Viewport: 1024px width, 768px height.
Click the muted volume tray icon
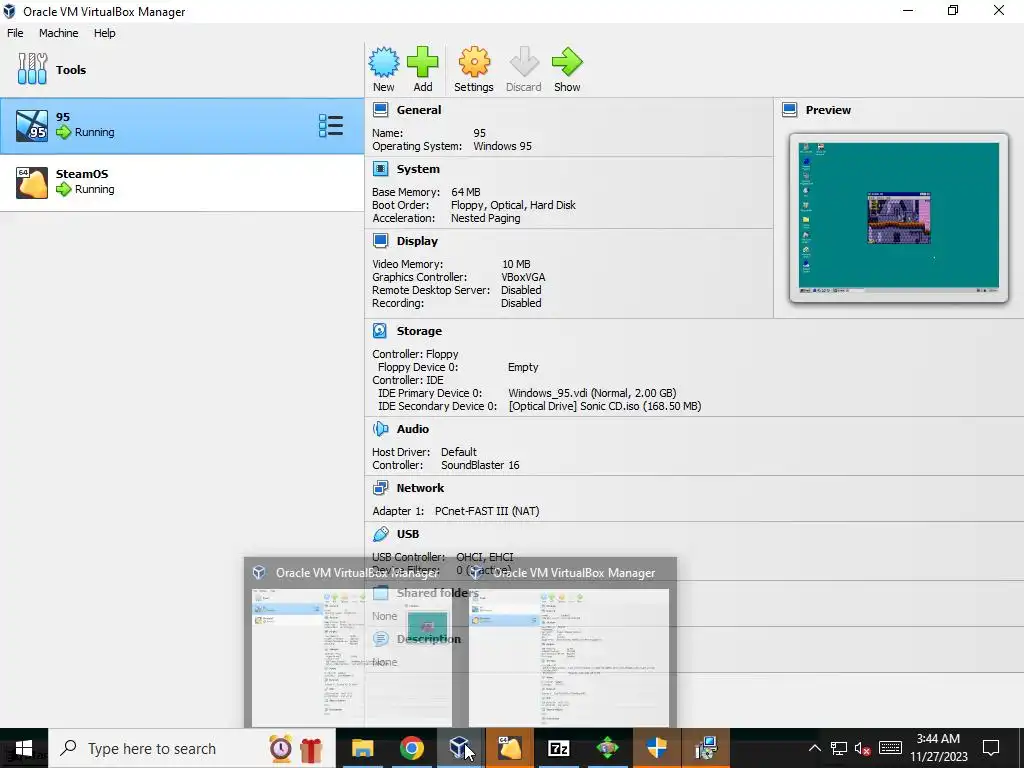click(x=863, y=748)
